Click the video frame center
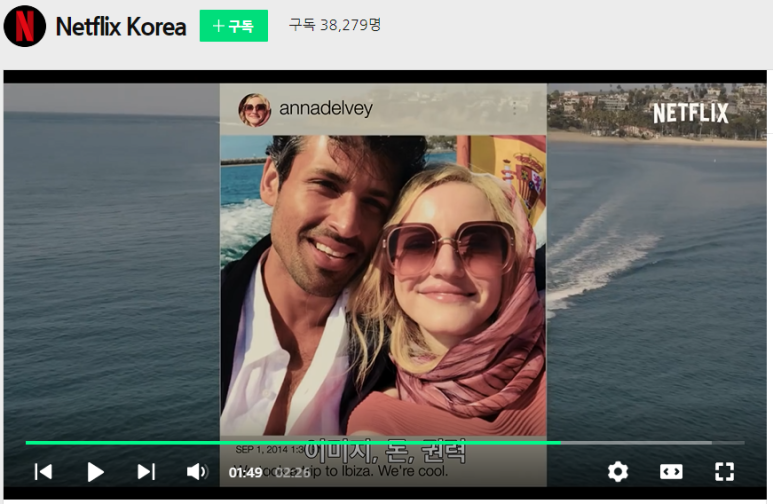773x504 pixels. pos(385,285)
